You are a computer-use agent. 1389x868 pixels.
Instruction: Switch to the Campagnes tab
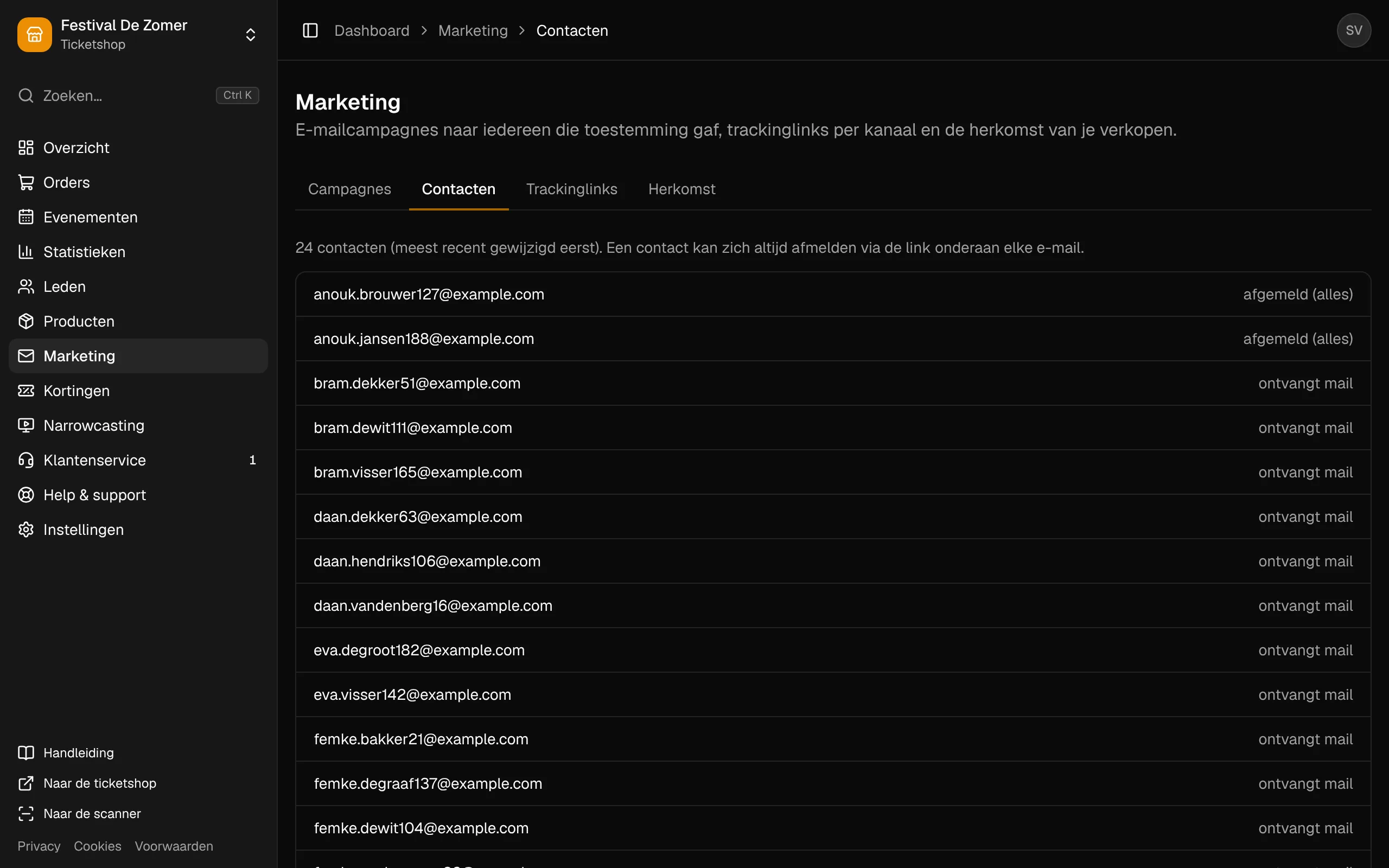(x=349, y=189)
